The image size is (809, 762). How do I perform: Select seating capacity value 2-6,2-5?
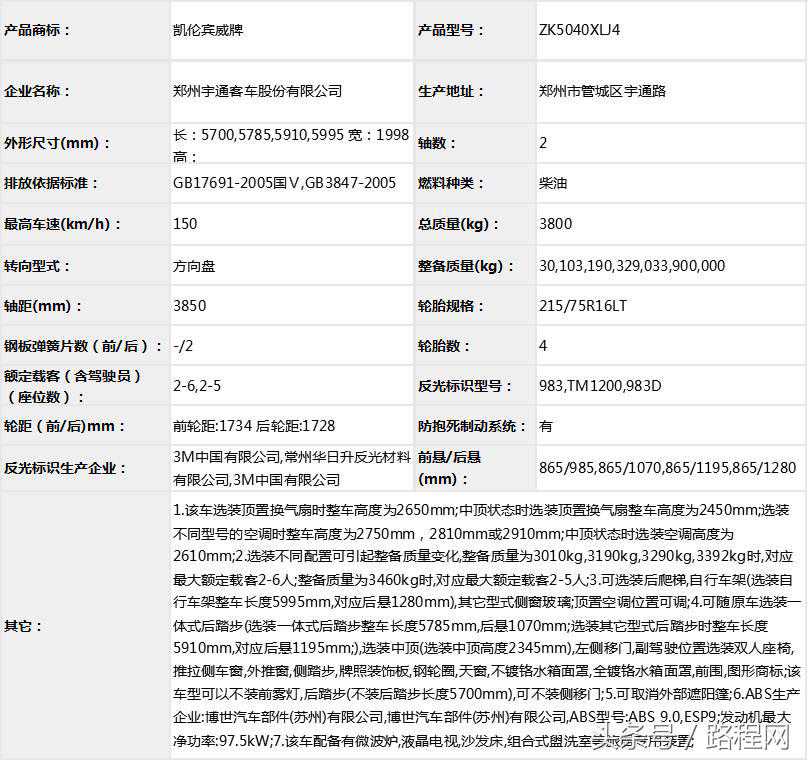(x=198, y=385)
